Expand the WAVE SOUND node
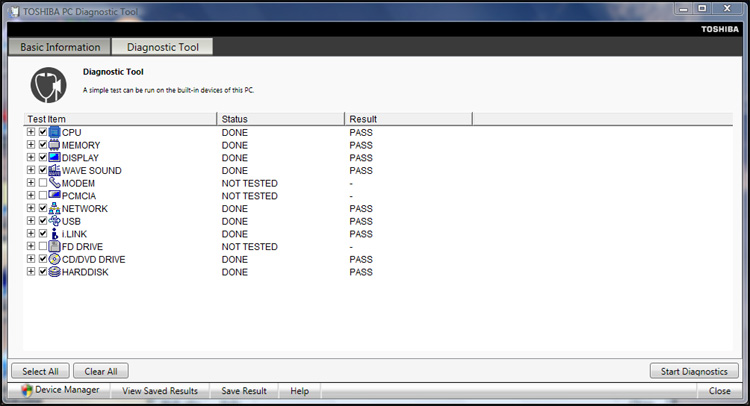Viewport: 750px width, 406px height. (31, 170)
